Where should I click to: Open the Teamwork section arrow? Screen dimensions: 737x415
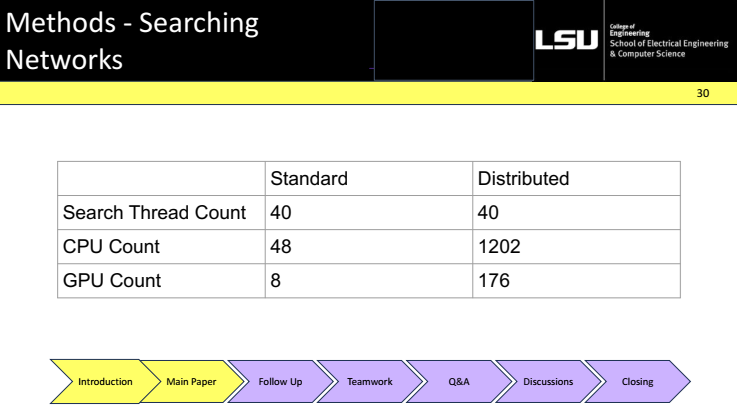[369, 381]
